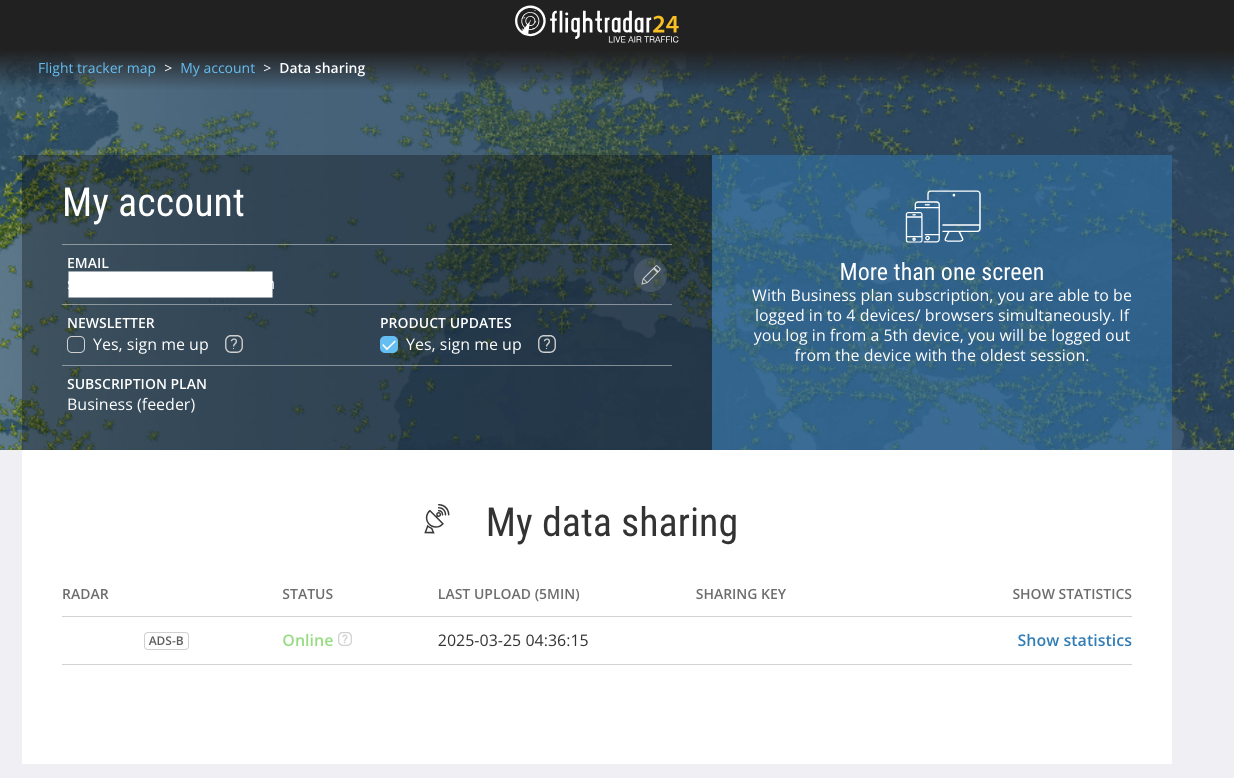Click the satellite dish data sharing icon

pyautogui.click(x=437, y=520)
